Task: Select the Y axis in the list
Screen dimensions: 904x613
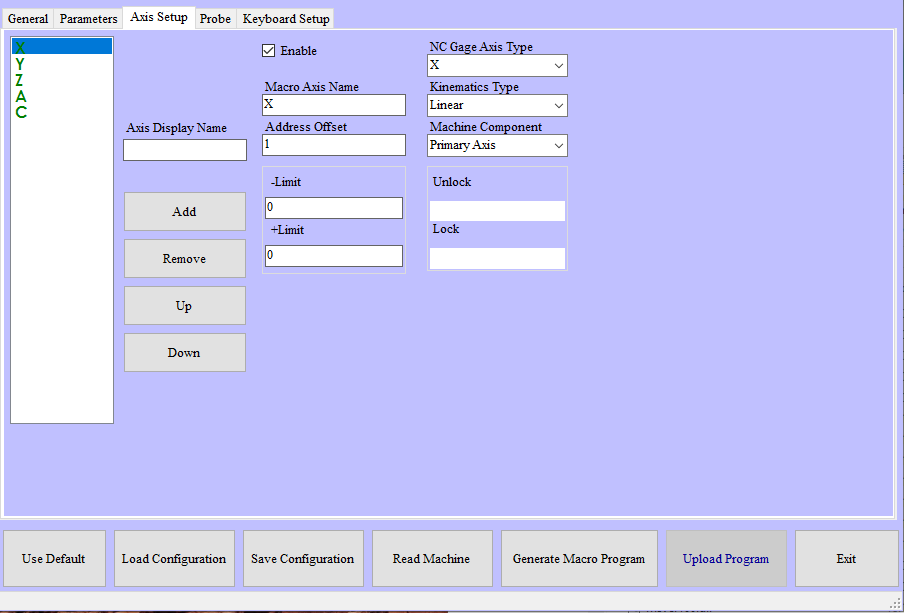Action: click(x=20, y=64)
